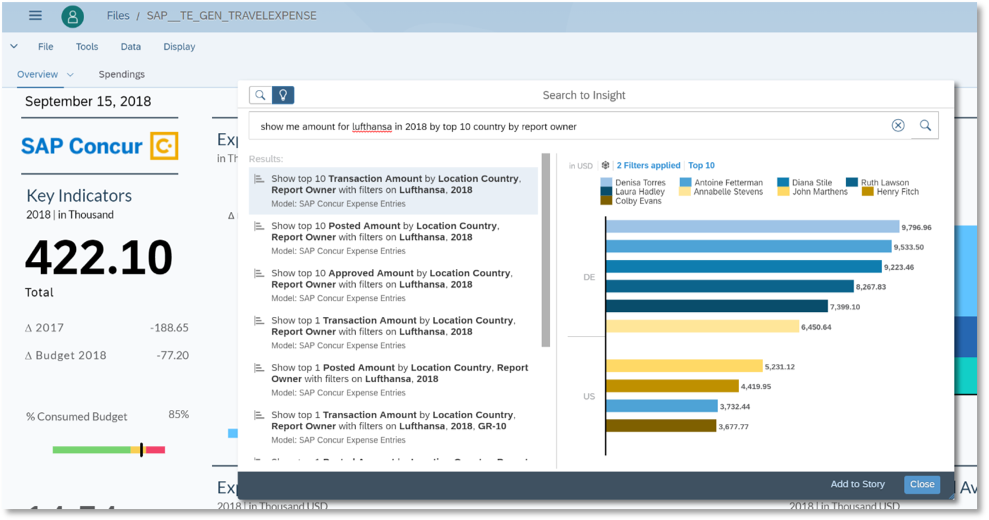989x520 pixels.
Task: Click the 7,399.10 bar in chart
Action: pos(717,306)
